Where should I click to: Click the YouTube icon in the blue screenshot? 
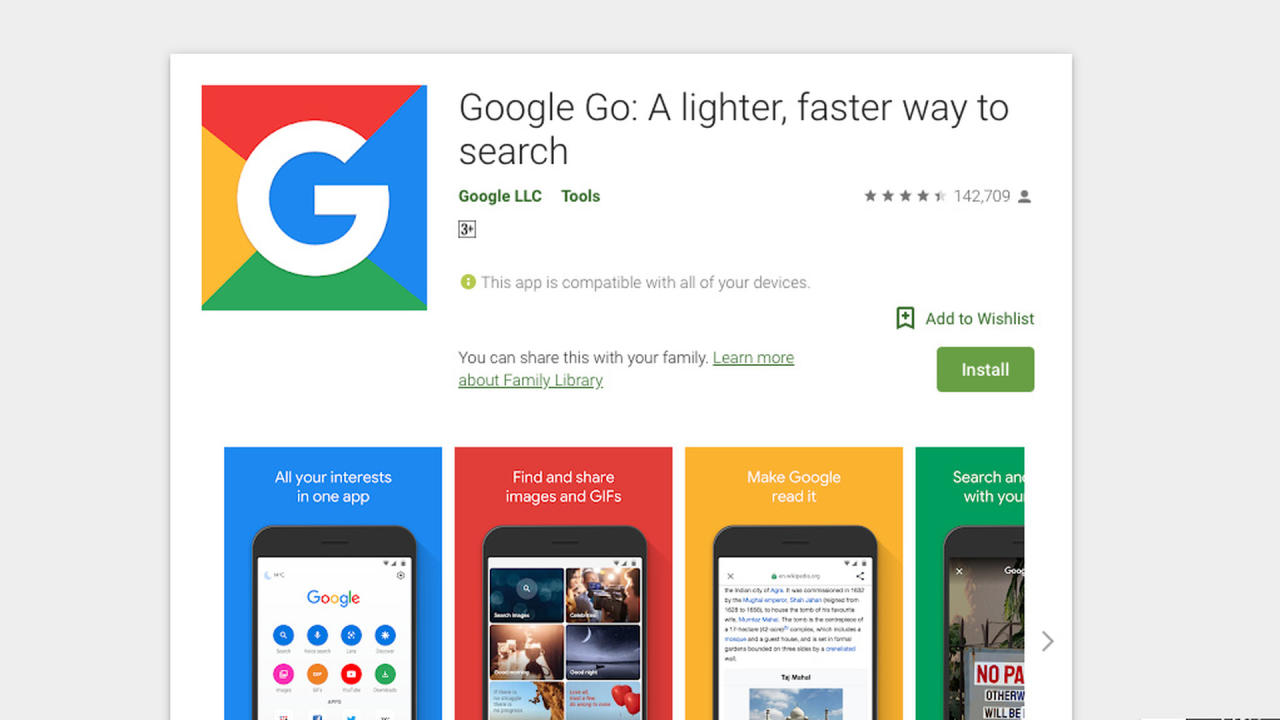[x=351, y=674]
